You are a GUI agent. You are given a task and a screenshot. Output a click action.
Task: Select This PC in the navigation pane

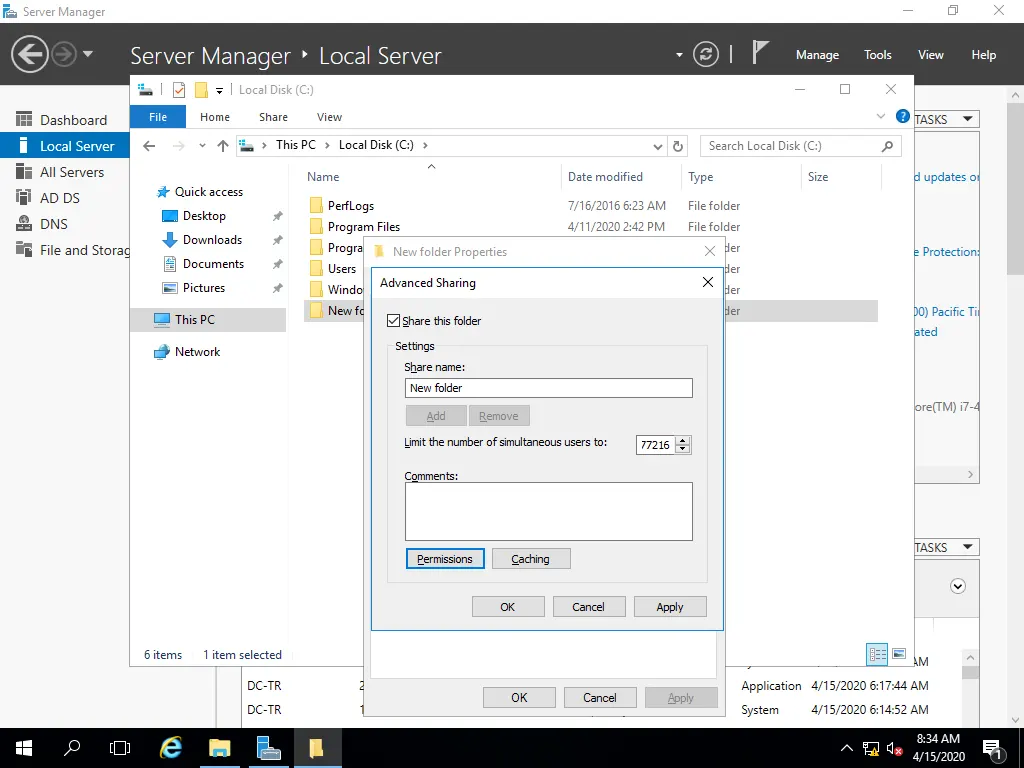tap(194, 320)
